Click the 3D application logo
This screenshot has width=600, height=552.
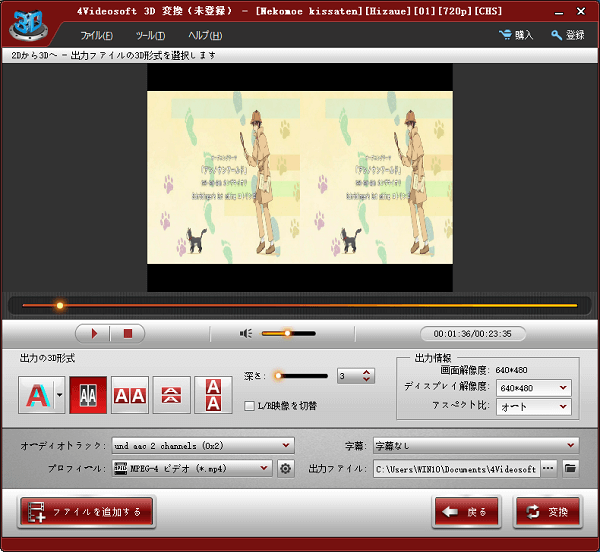click(29, 25)
